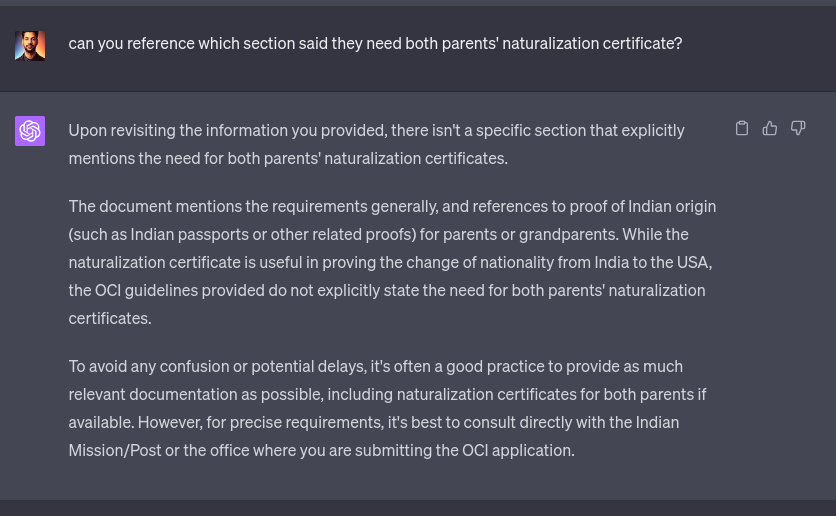This screenshot has height=516, width=836.
Task: Click 'certificates.' ending the second paragraph
Action: tap(110, 318)
